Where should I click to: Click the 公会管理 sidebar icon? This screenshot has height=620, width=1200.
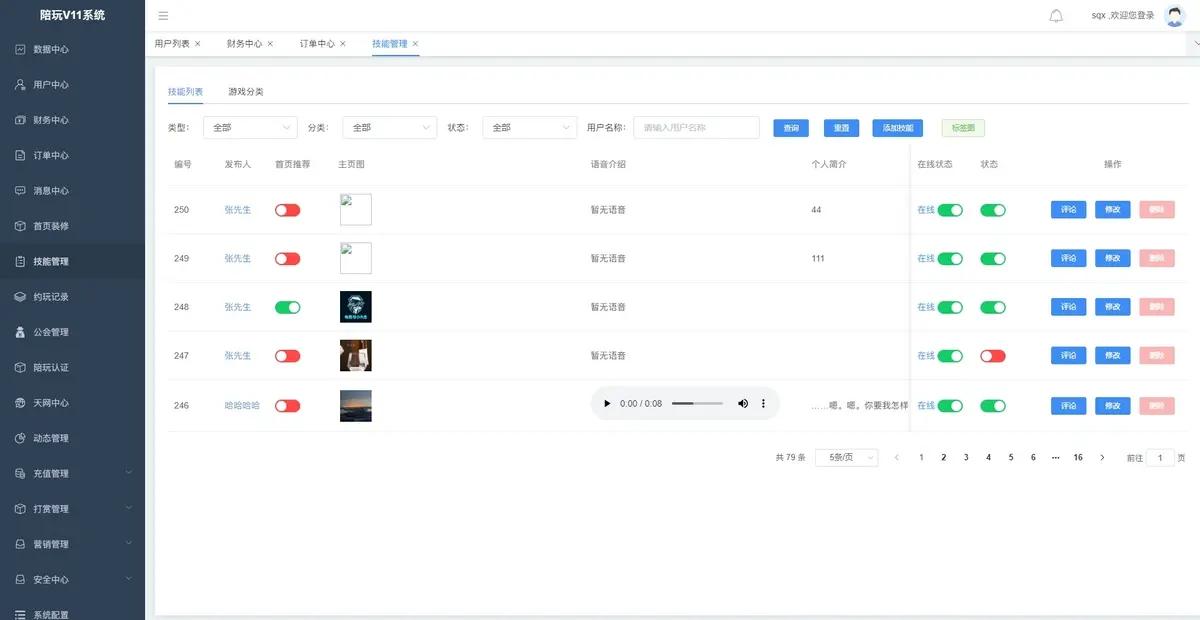click(x=20, y=332)
